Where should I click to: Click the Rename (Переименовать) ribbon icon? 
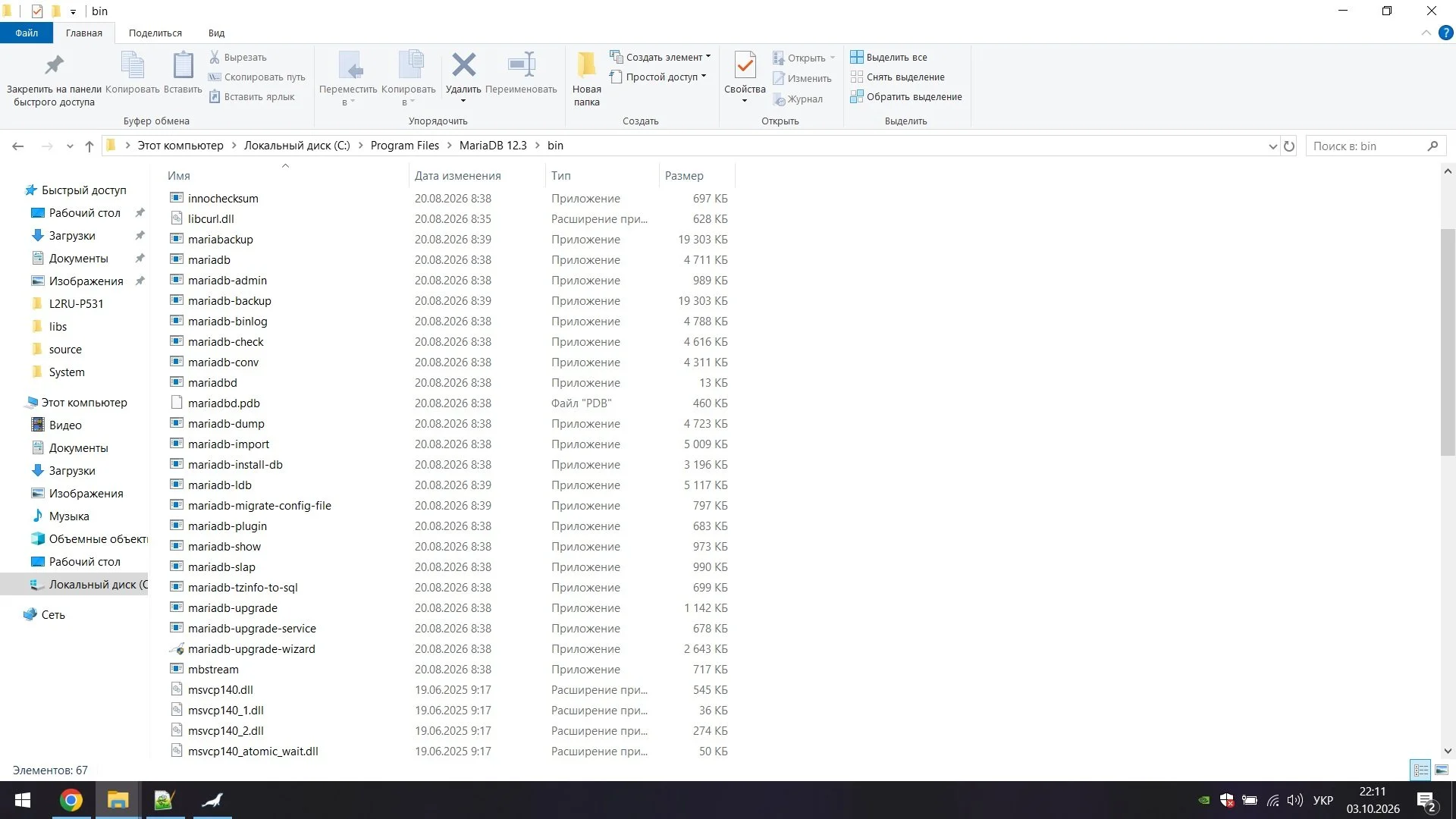coord(521,66)
